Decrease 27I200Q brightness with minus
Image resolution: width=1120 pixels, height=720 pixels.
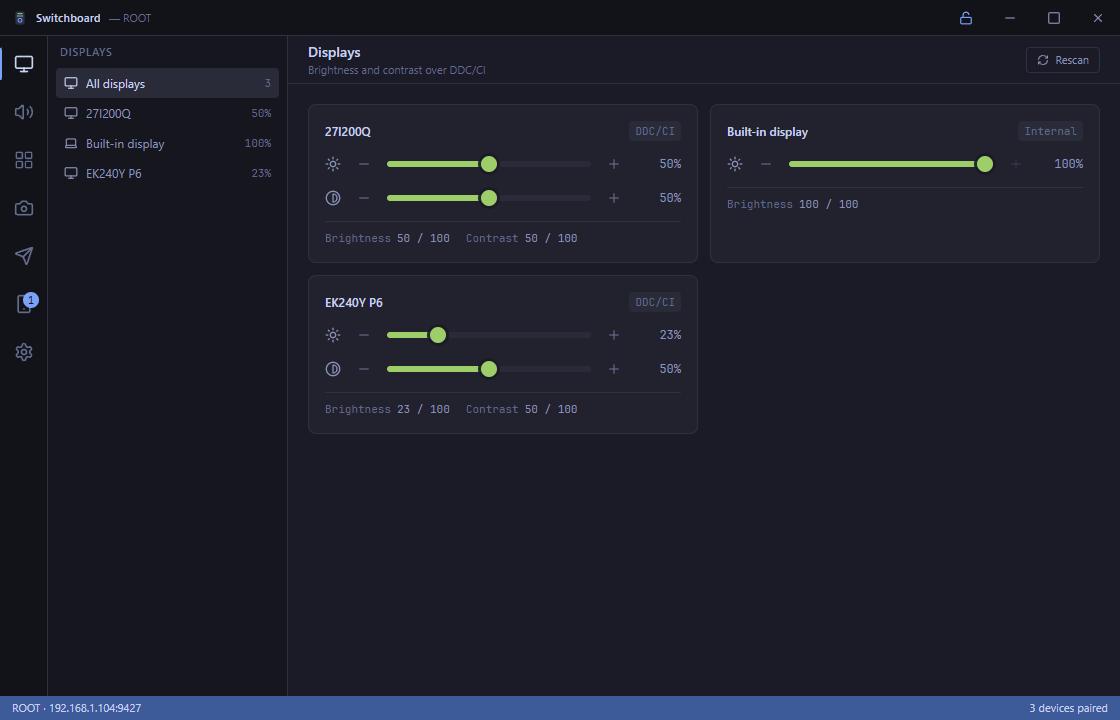tap(364, 164)
